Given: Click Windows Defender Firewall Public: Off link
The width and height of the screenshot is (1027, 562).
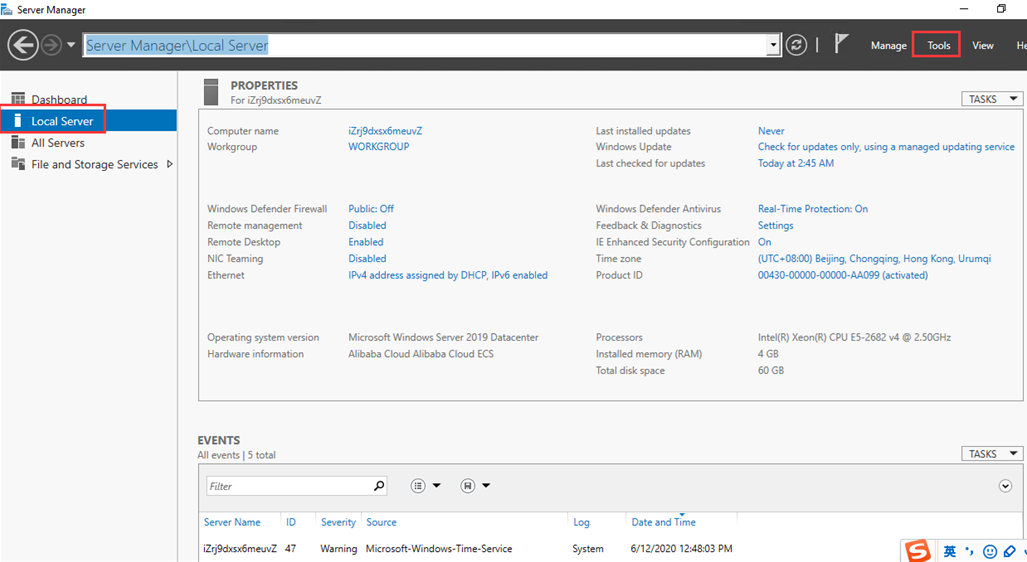Looking at the screenshot, I should pyautogui.click(x=371, y=208).
